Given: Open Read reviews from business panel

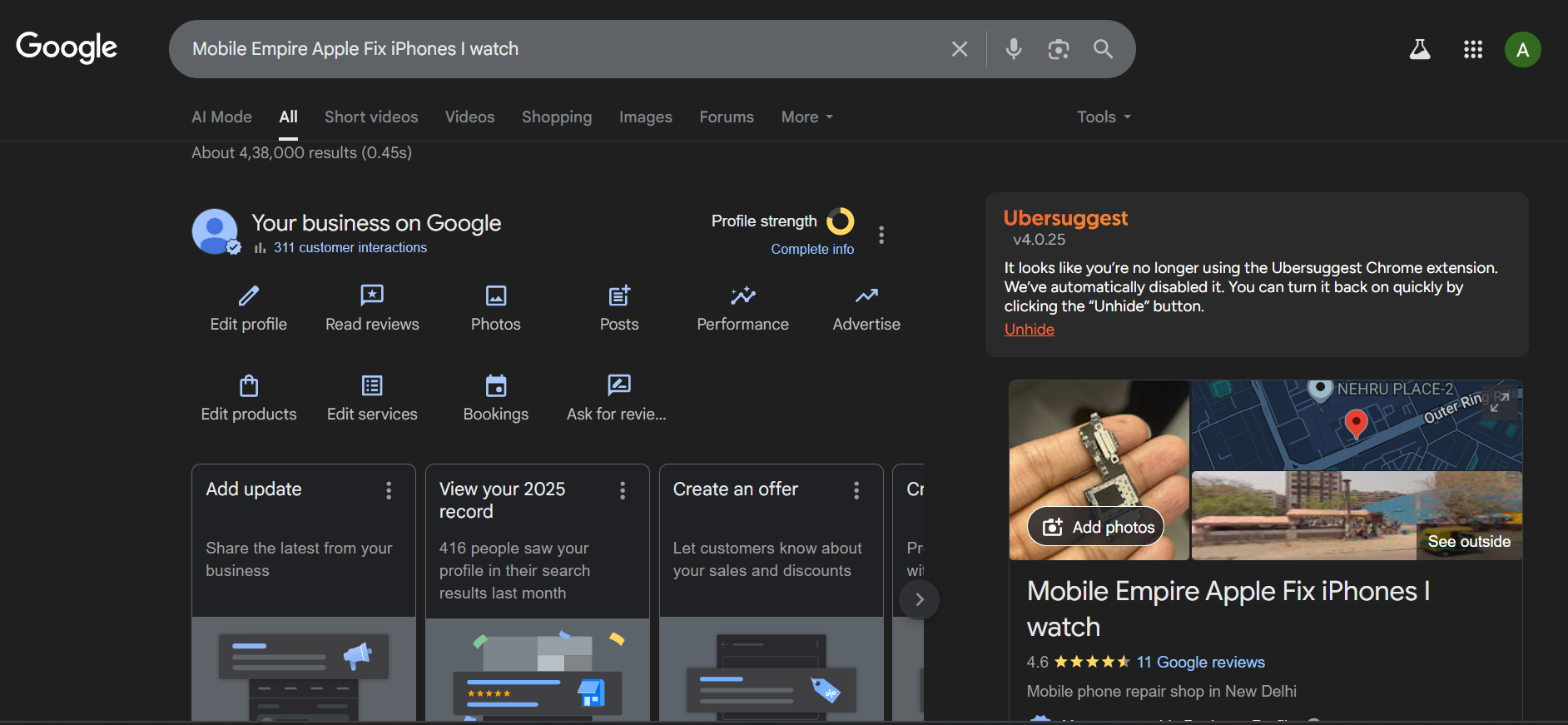Looking at the screenshot, I should [x=372, y=296].
